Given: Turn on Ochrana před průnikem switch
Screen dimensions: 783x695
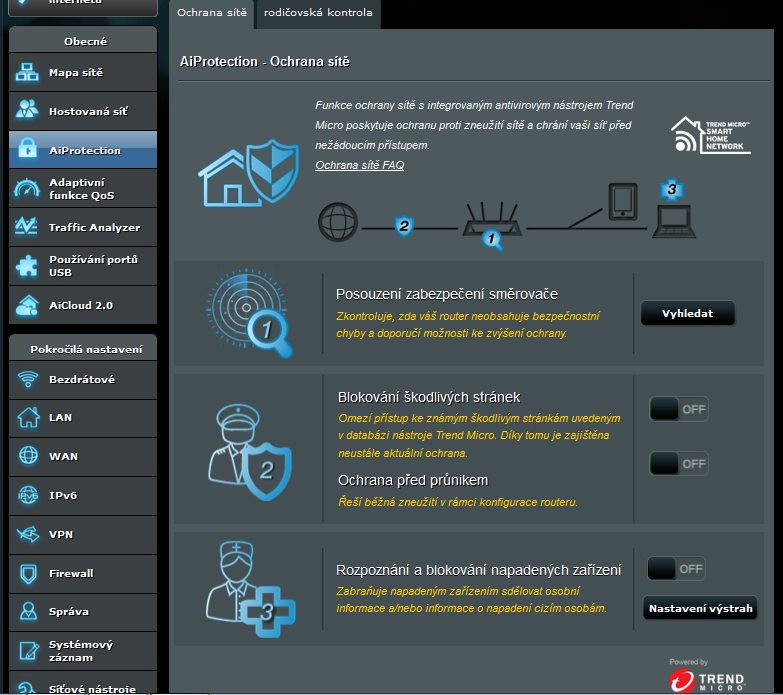Looking at the screenshot, I should point(678,464).
